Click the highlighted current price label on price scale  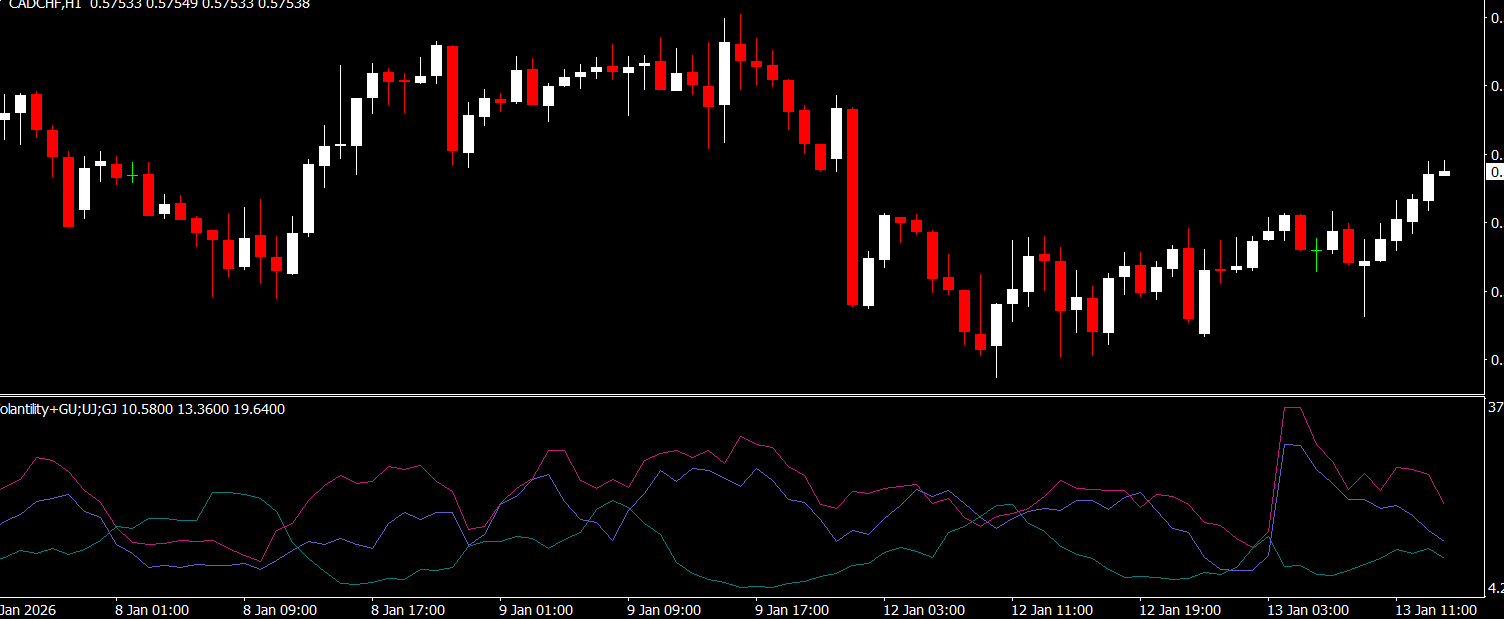click(x=1495, y=172)
